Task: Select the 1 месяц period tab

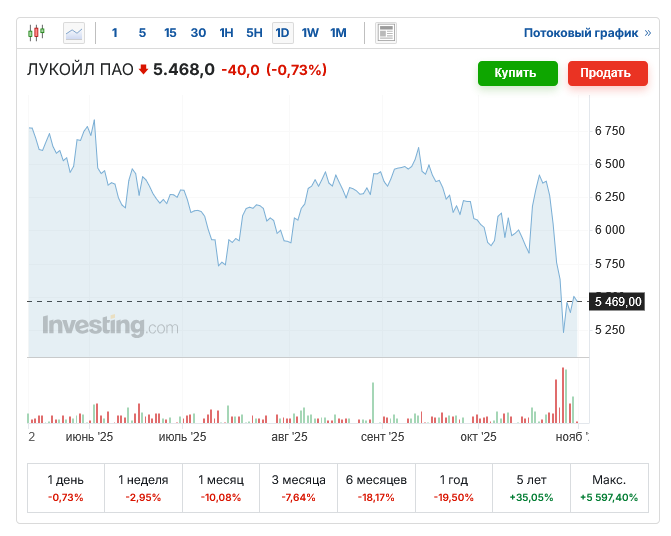Action: click(x=220, y=488)
